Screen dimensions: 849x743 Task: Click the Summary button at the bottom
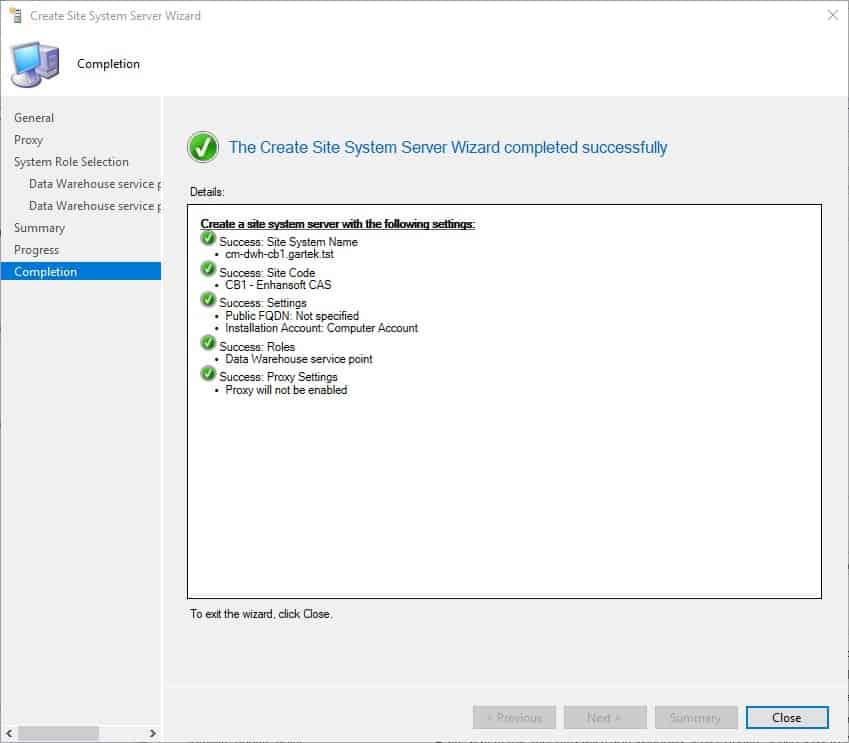click(696, 717)
